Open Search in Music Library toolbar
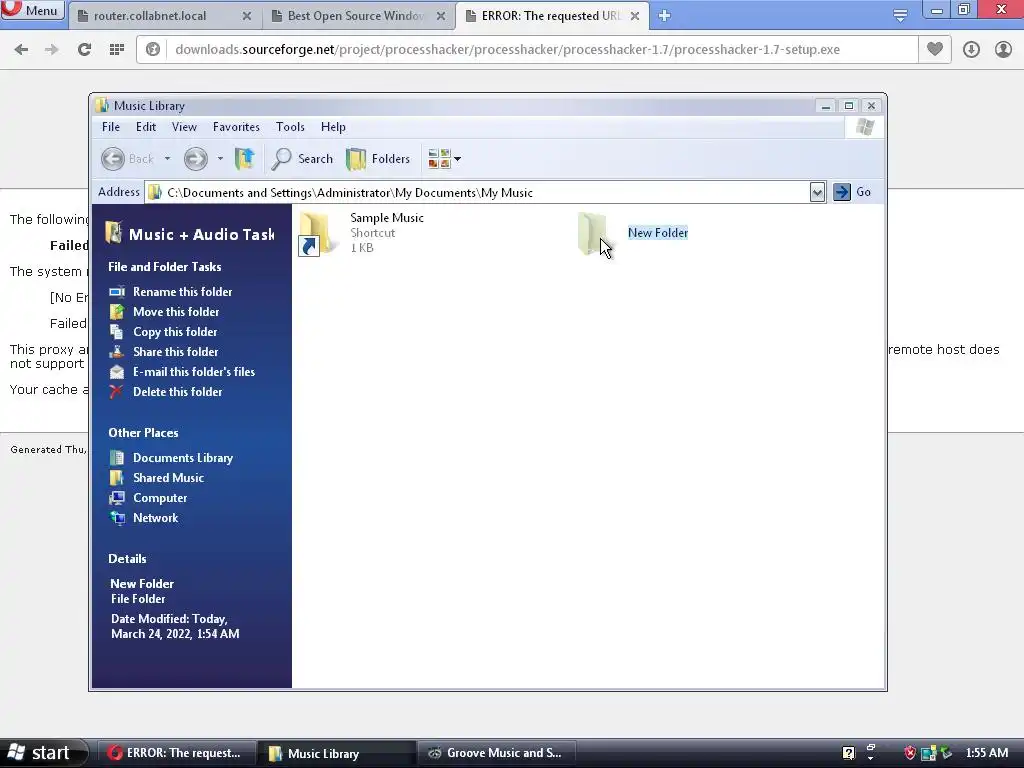The height and width of the screenshot is (768, 1024). (302, 159)
